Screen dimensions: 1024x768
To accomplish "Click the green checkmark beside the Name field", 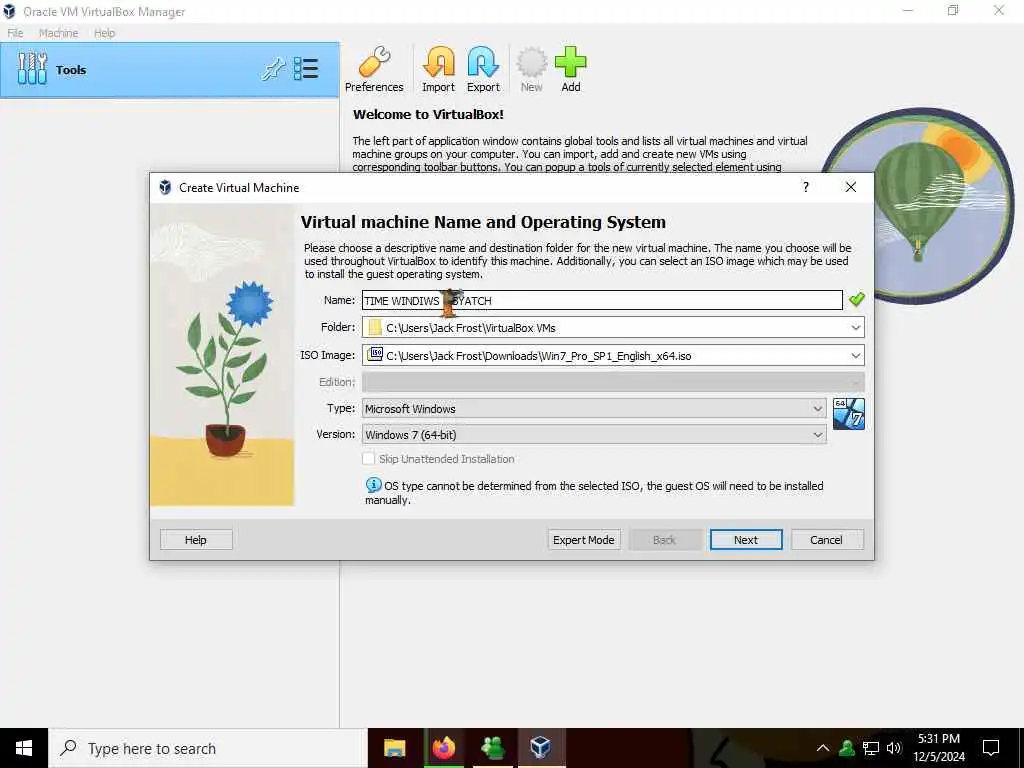I will [856, 300].
